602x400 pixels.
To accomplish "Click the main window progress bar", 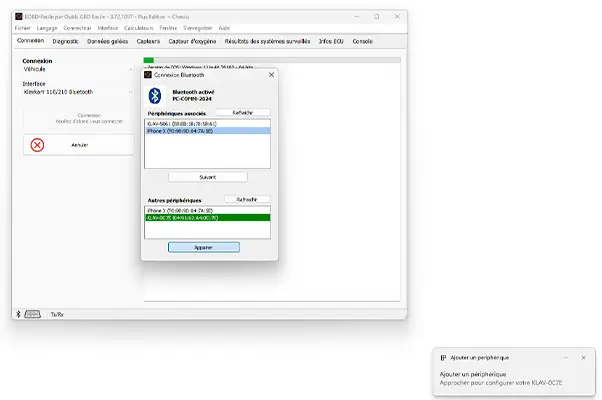I will pos(272,60).
